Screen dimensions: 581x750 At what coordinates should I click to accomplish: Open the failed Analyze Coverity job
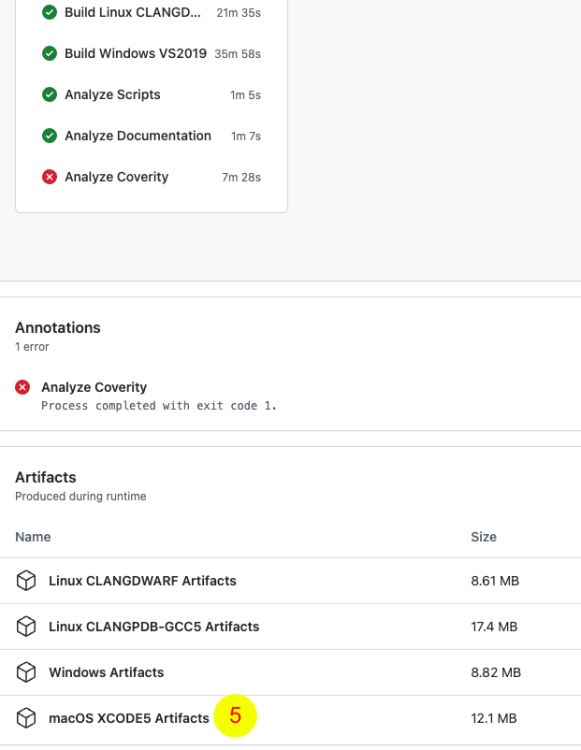click(116, 177)
